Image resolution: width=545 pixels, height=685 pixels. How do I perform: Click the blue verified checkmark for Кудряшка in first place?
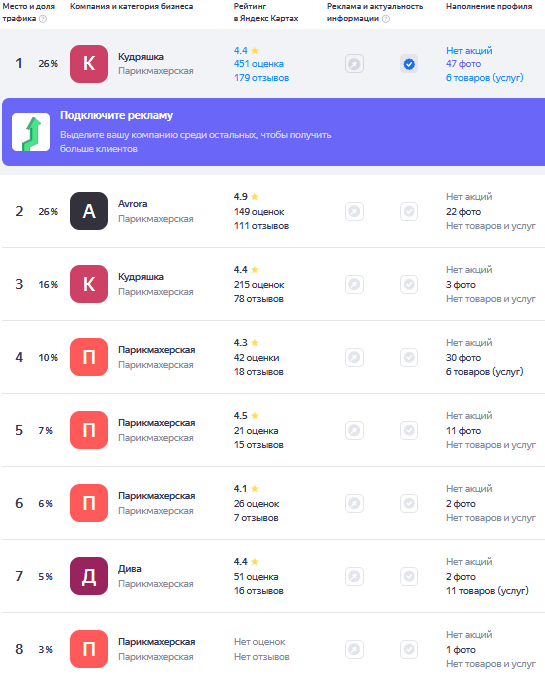(409, 64)
